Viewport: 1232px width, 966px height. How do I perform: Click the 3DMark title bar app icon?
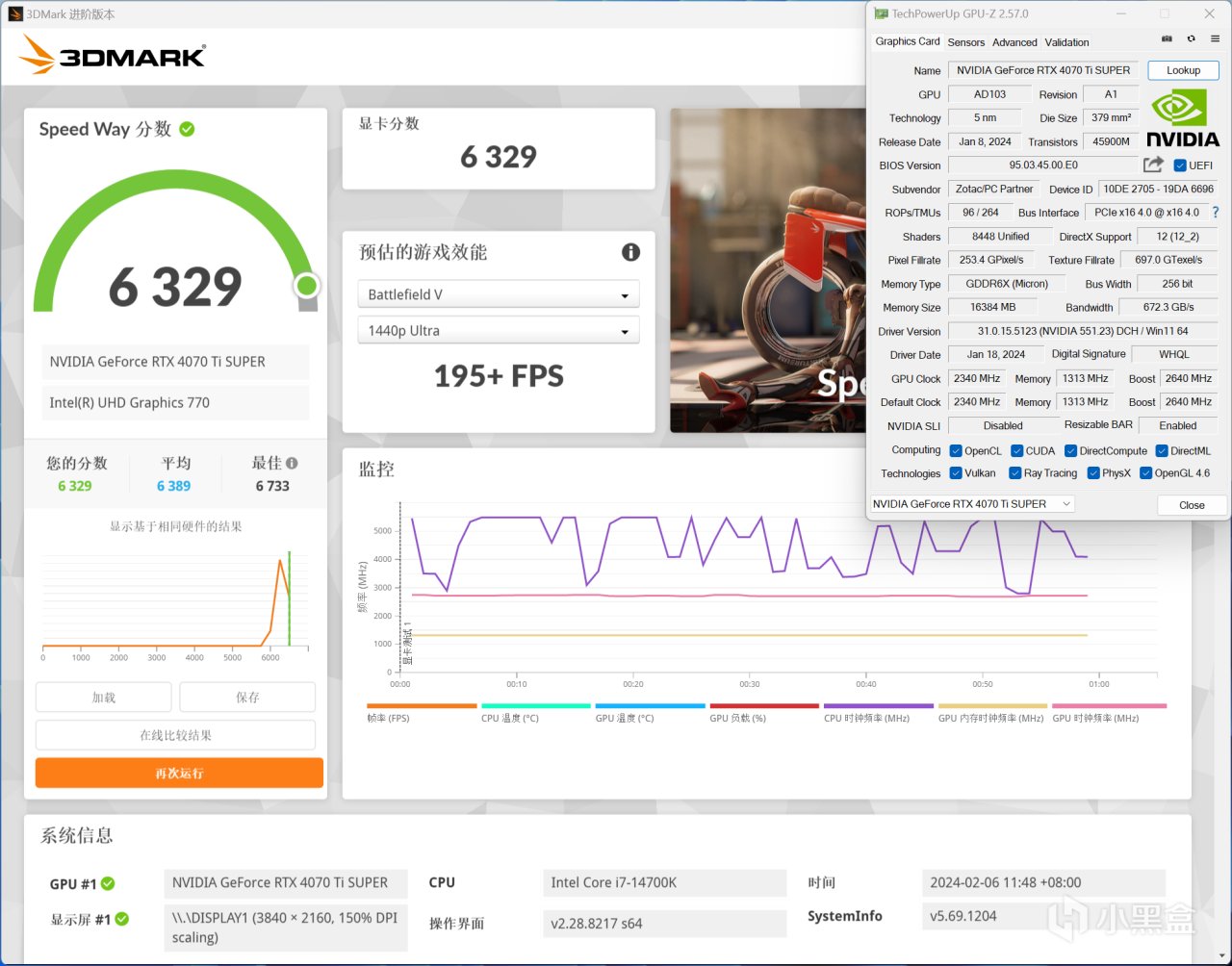coord(14,14)
